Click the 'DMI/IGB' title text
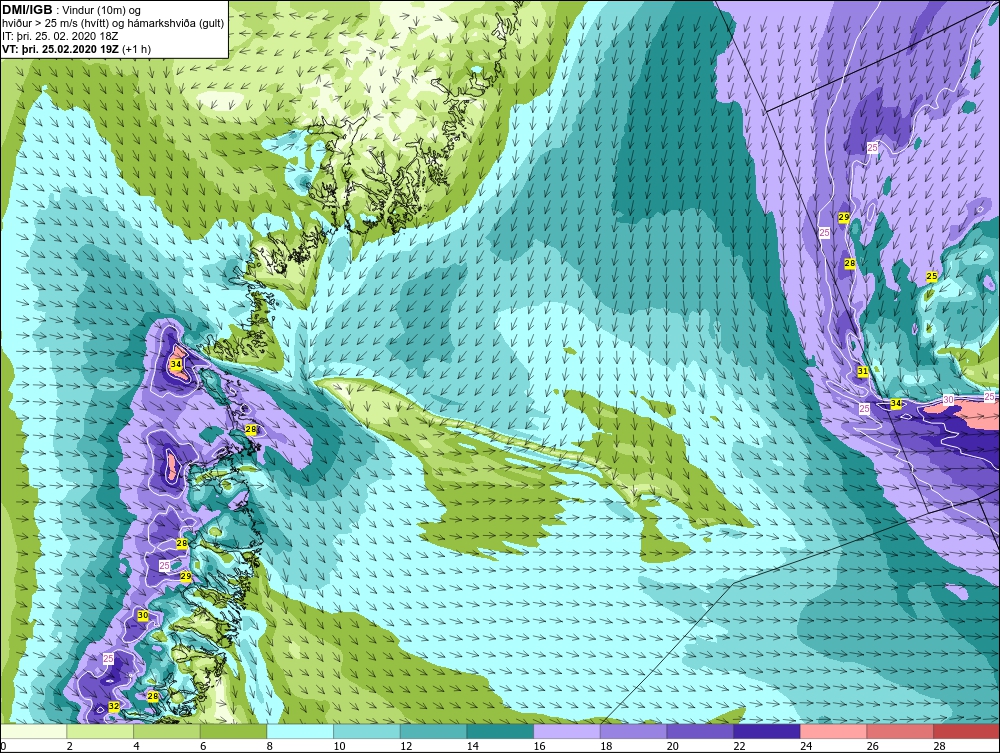 pos(27,10)
